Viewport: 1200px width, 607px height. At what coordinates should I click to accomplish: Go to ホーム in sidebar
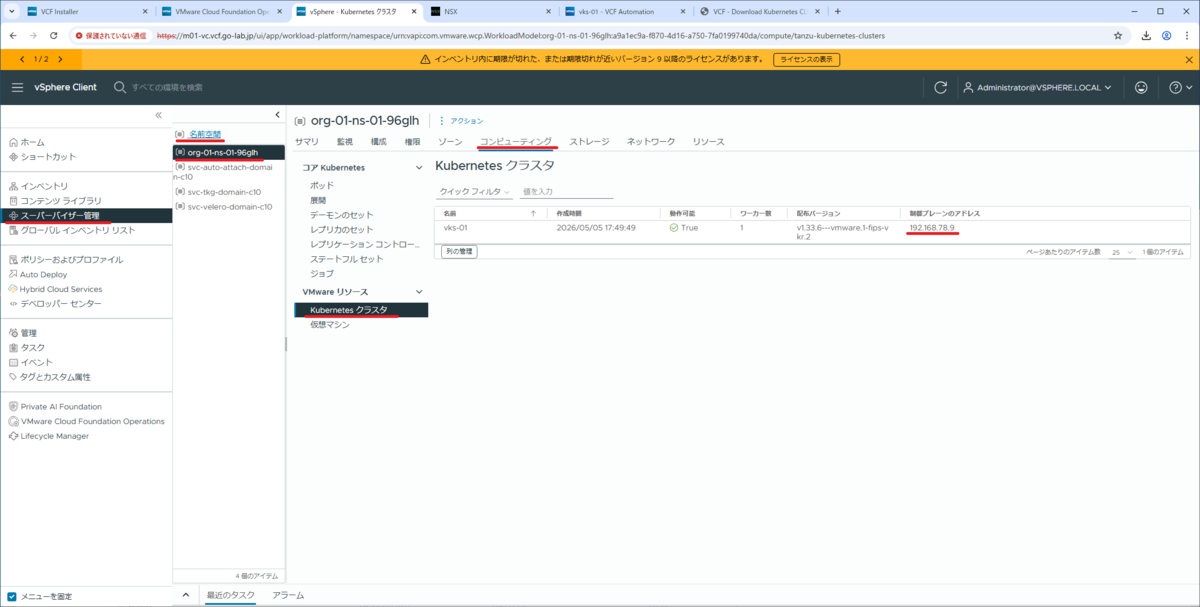[32, 142]
